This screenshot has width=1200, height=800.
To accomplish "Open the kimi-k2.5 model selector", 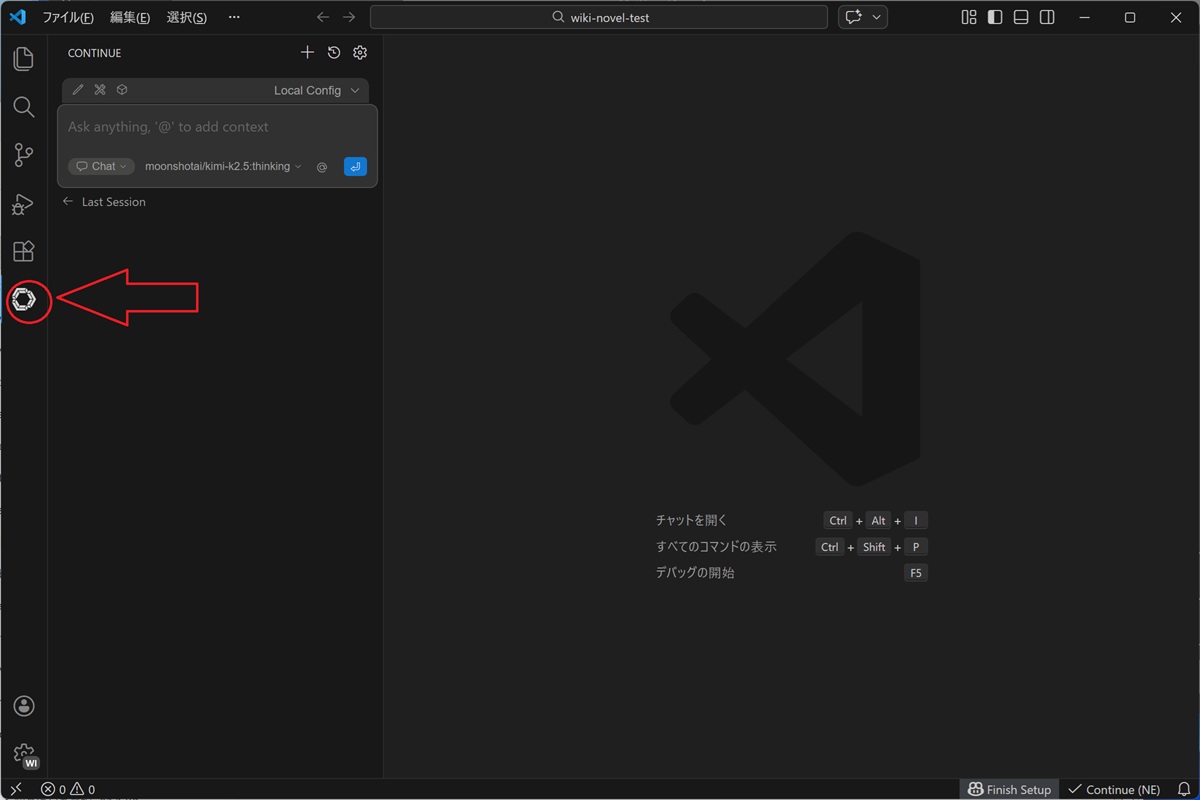I will pos(223,167).
